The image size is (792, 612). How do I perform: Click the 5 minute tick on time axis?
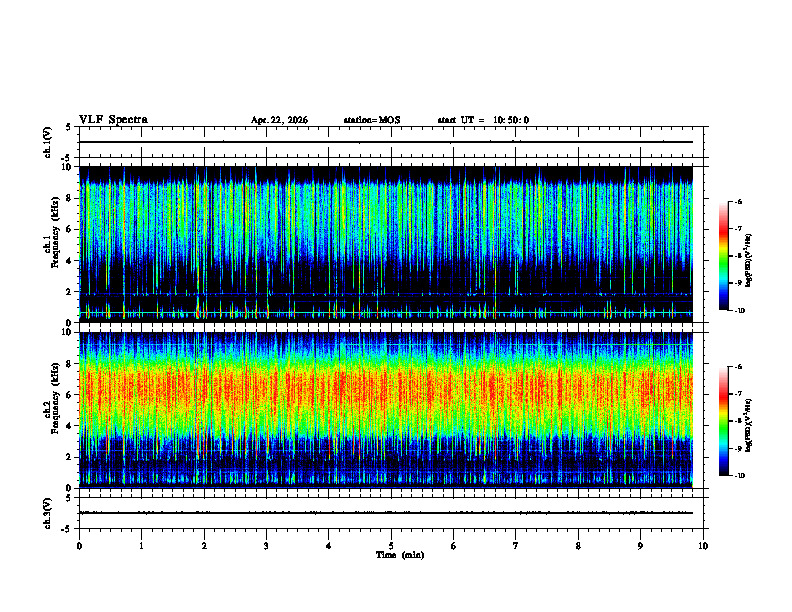pyautogui.click(x=391, y=546)
